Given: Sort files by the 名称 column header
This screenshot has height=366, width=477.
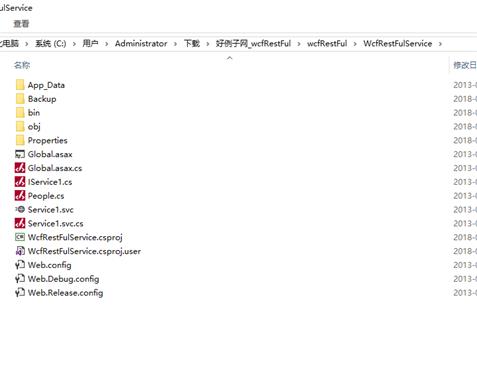Looking at the screenshot, I should pyautogui.click(x=22, y=65).
